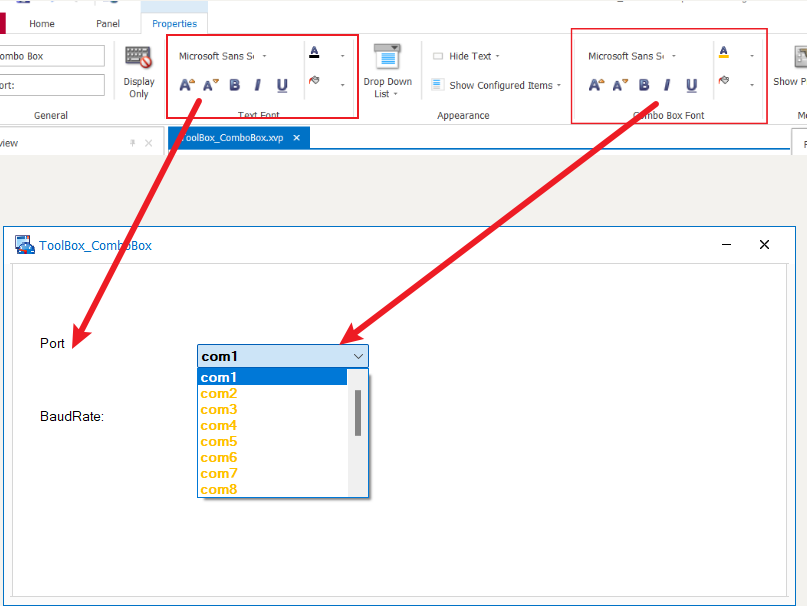Toggle Underline in Combo Box Font group
This screenshot has height=606, width=807.
(x=691, y=85)
